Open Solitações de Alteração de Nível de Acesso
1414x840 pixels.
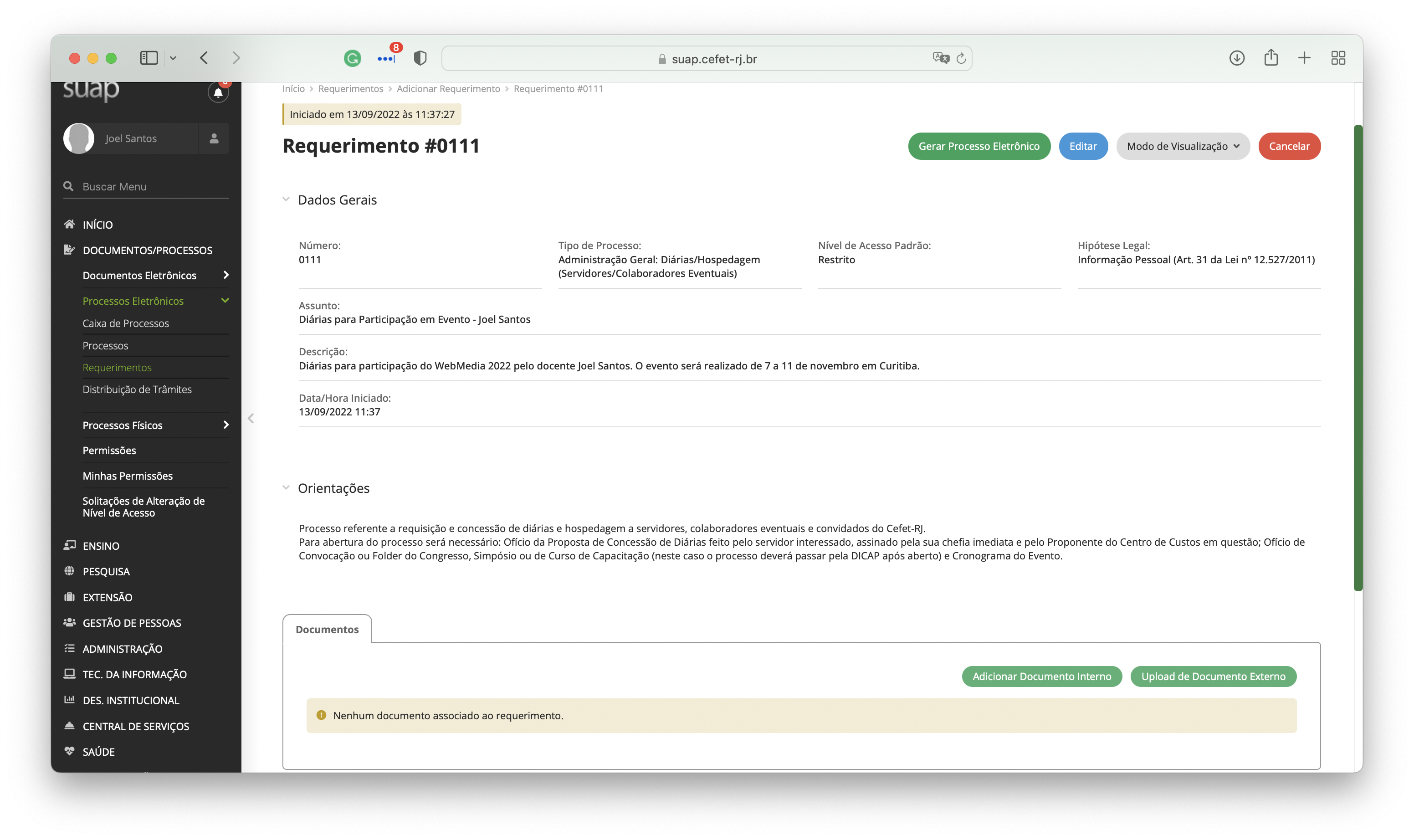click(x=144, y=507)
